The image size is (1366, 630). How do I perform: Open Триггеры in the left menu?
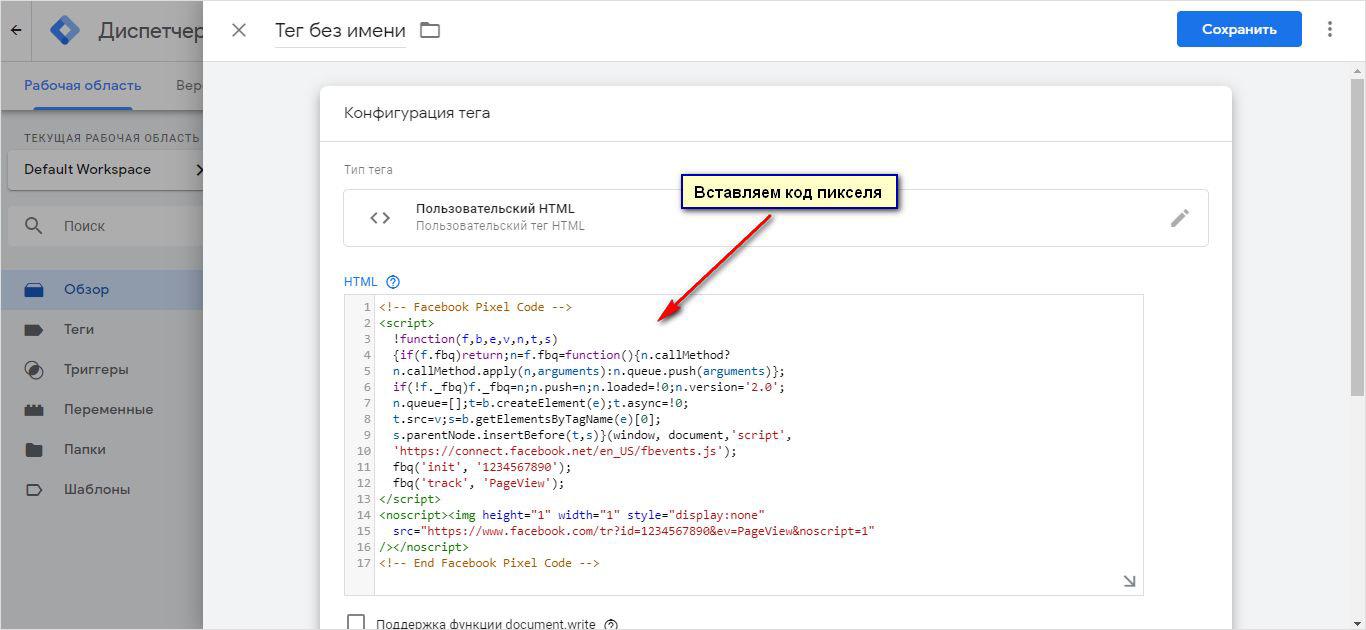(96, 369)
